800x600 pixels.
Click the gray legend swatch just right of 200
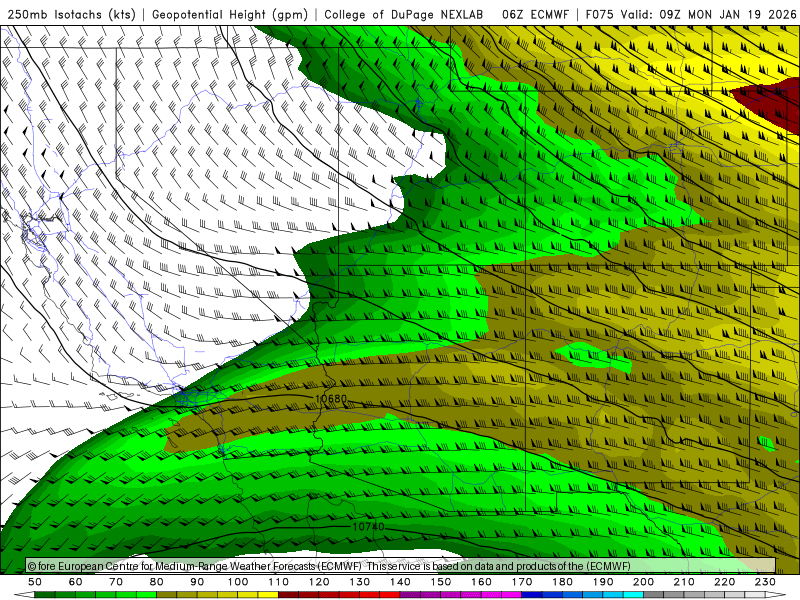click(x=654, y=595)
